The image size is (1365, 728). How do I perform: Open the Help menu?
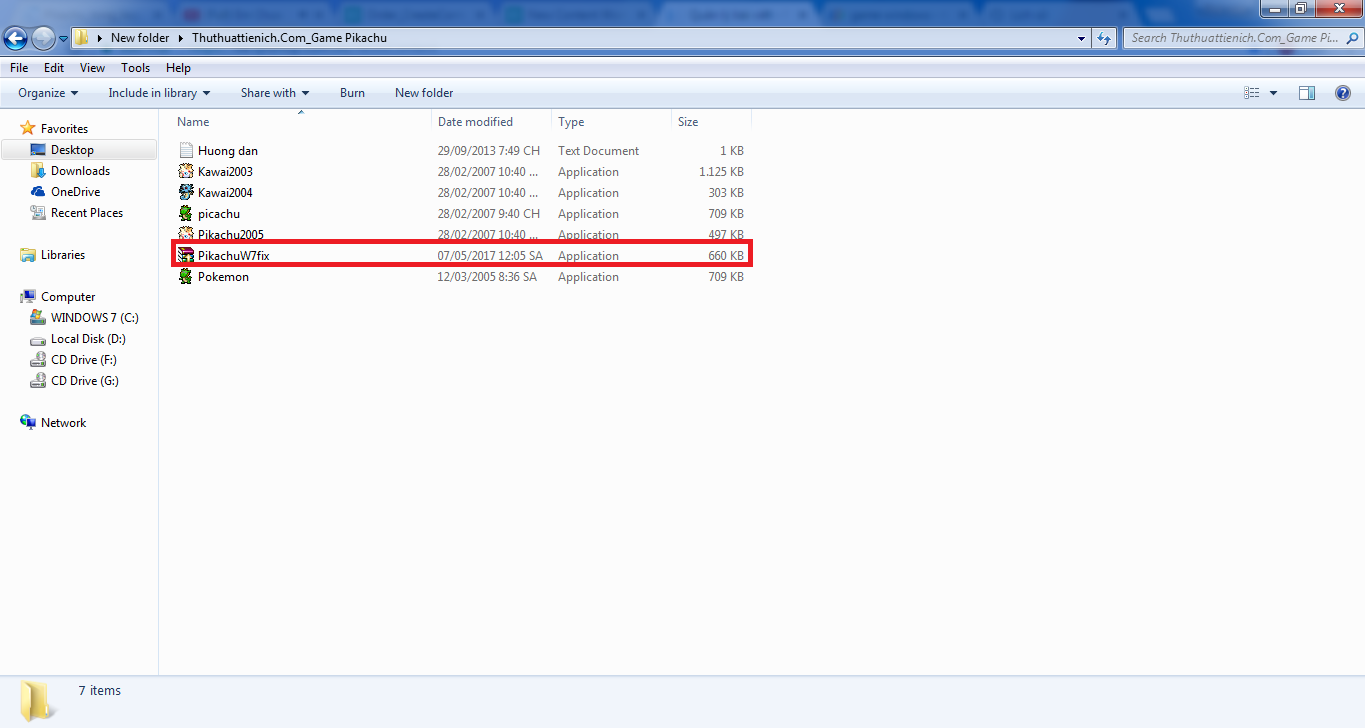pos(178,68)
